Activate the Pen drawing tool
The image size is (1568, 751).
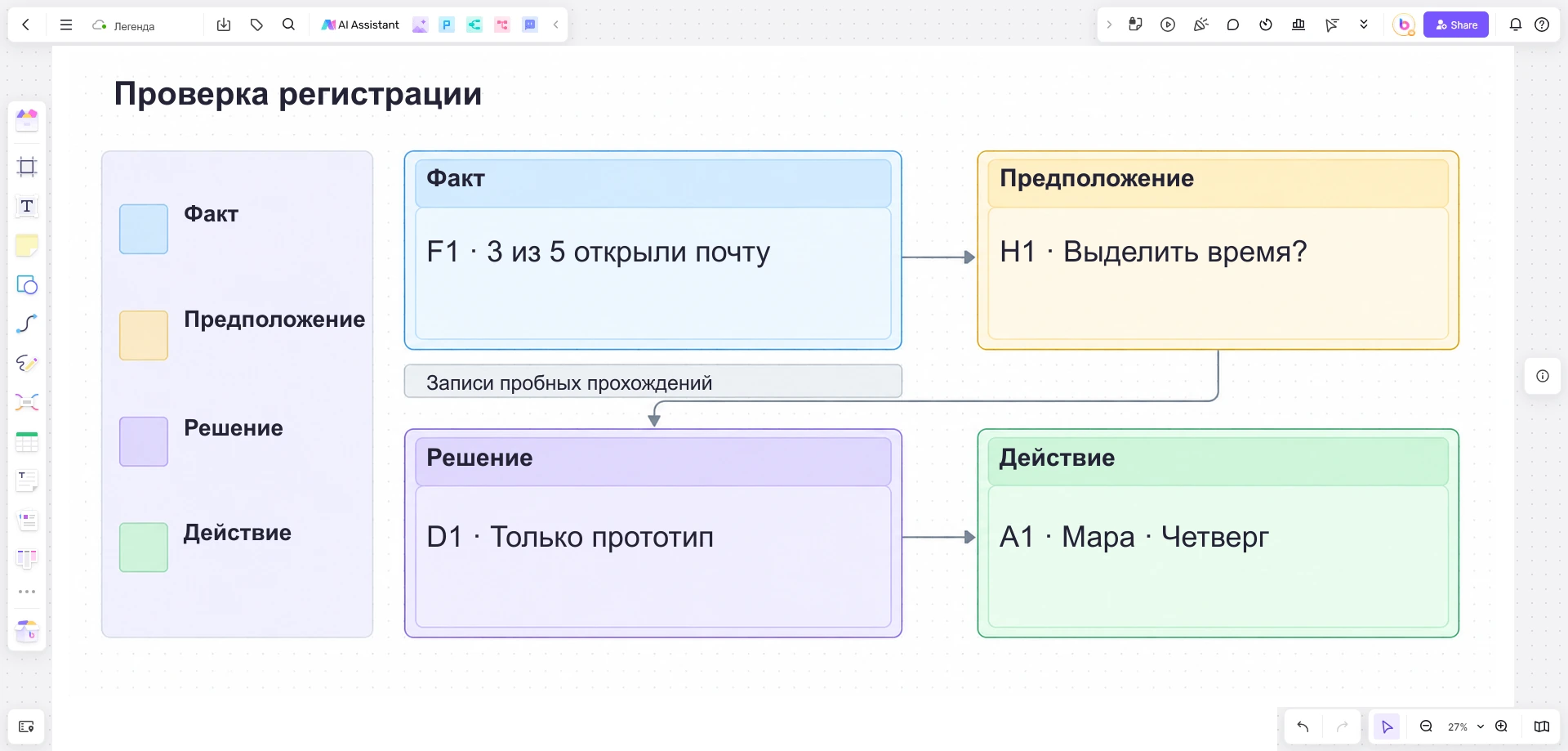pos(27,363)
